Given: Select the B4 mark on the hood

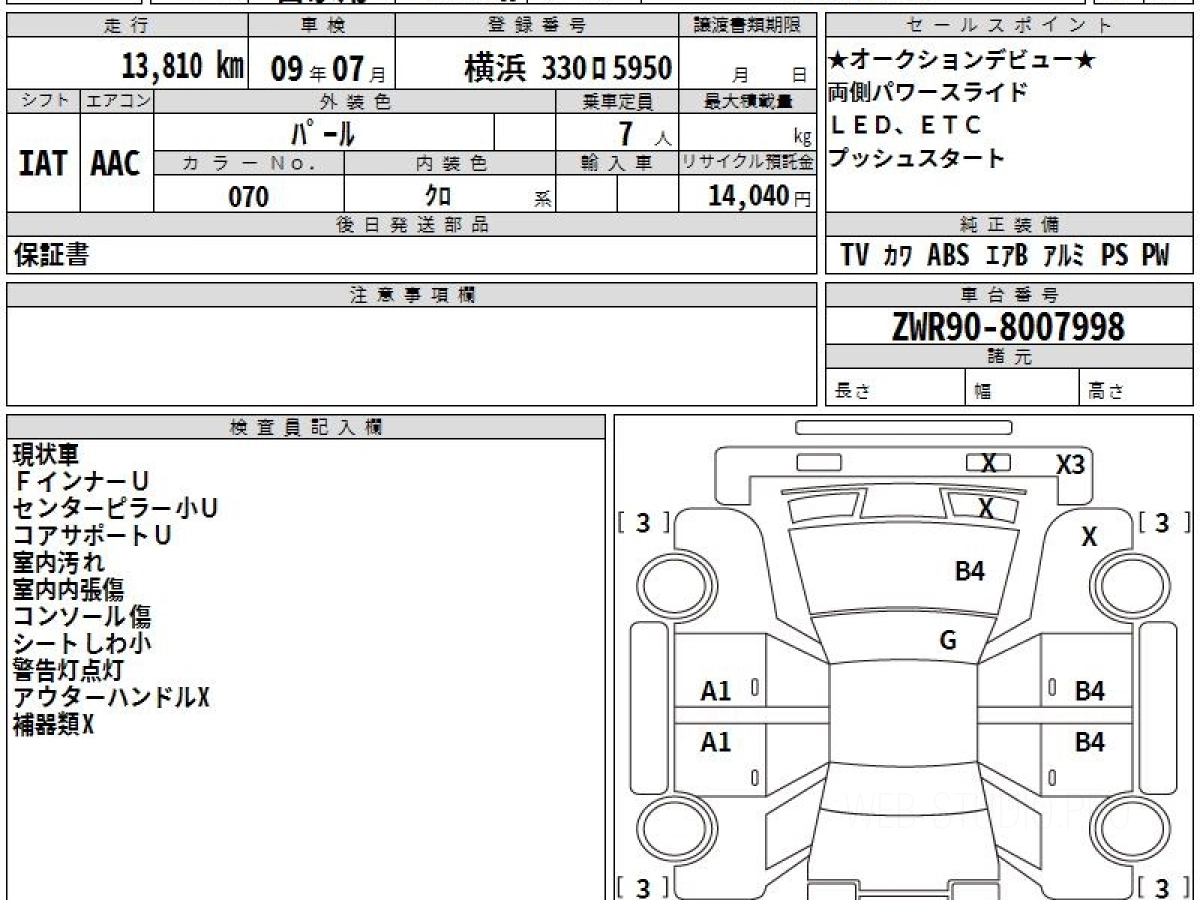Looking at the screenshot, I should (970, 571).
